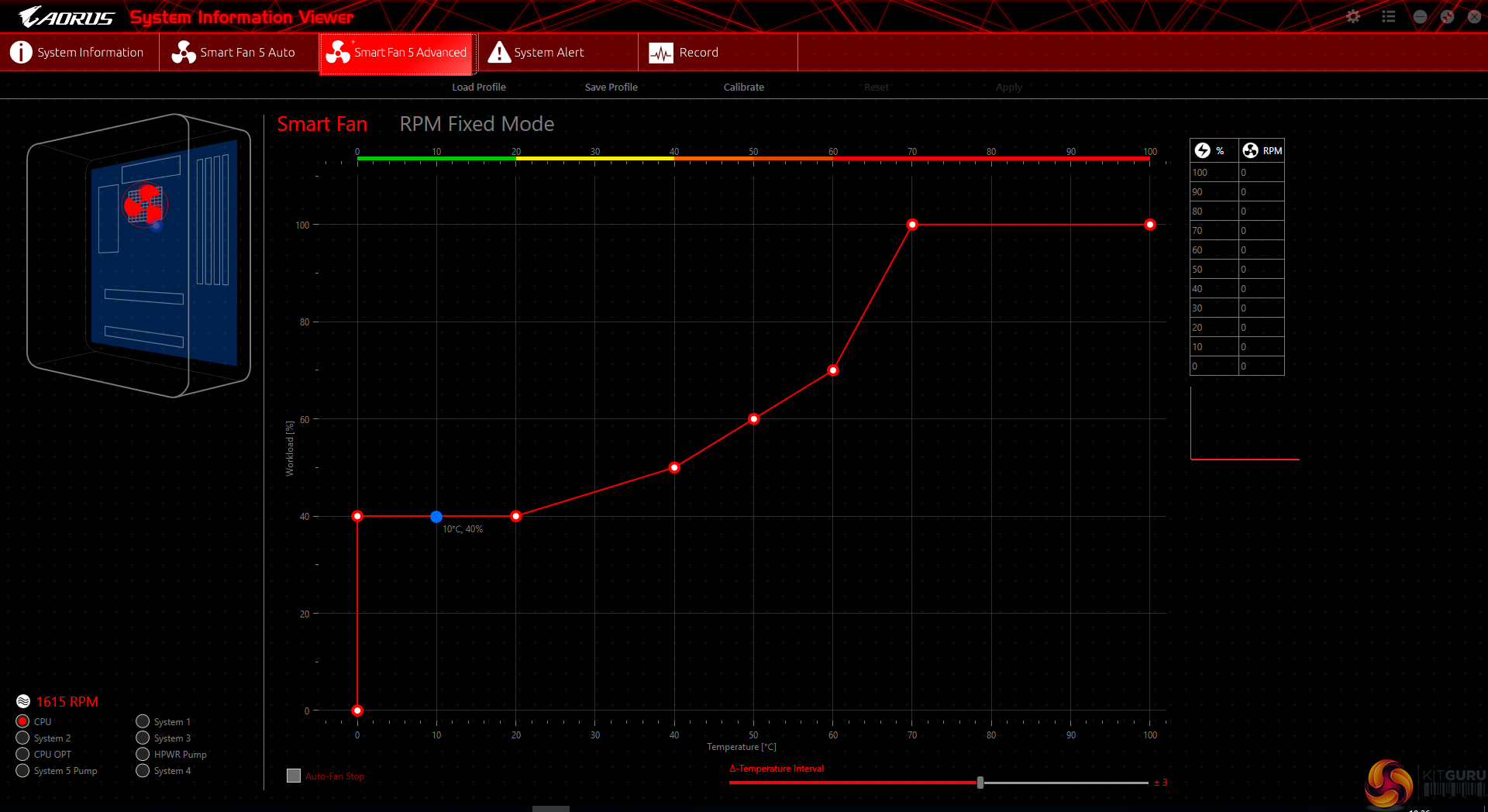Click the System Information info icon

point(21,52)
